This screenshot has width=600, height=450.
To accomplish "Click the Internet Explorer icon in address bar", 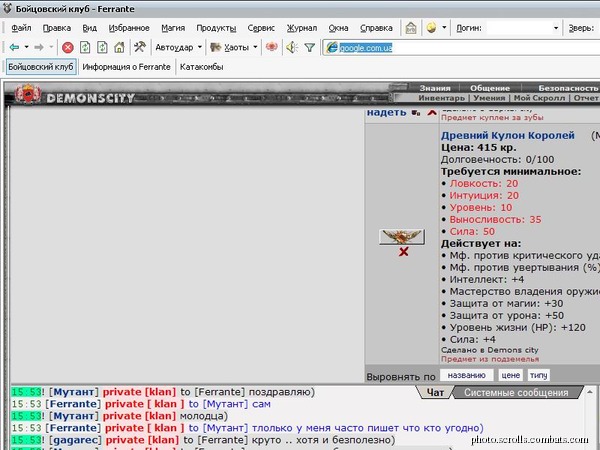I will pyautogui.click(x=332, y=48).
